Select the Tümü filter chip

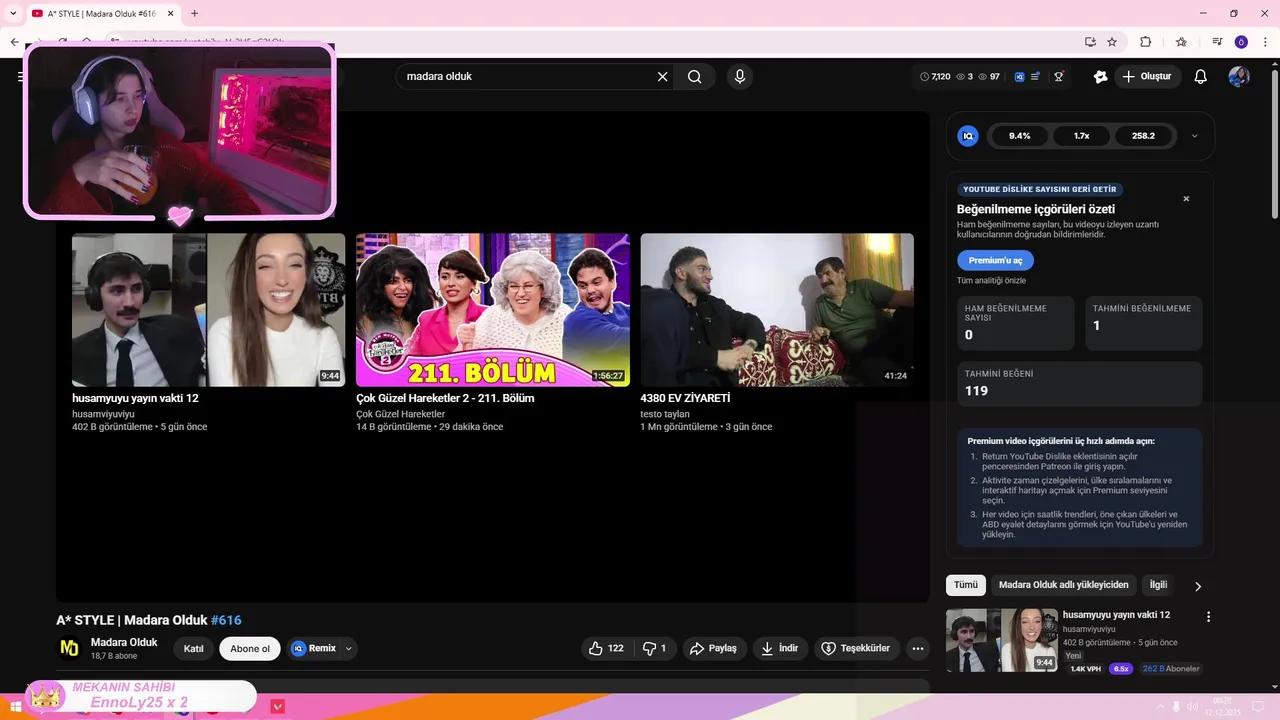(x=965, y=585)
